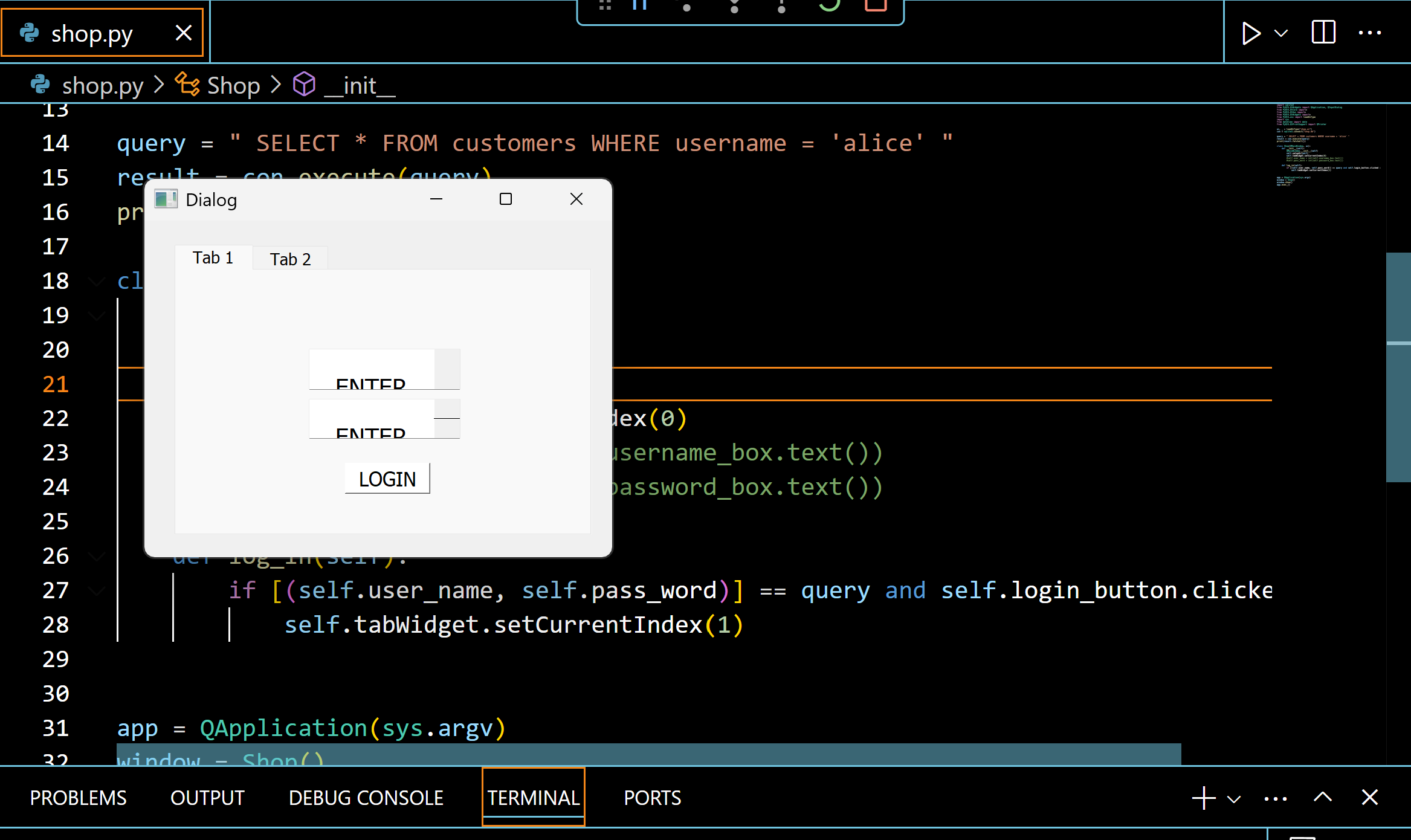1411x840 pixels.
Task: Click the 'query' variable on line 14
Action: [151, 143]
